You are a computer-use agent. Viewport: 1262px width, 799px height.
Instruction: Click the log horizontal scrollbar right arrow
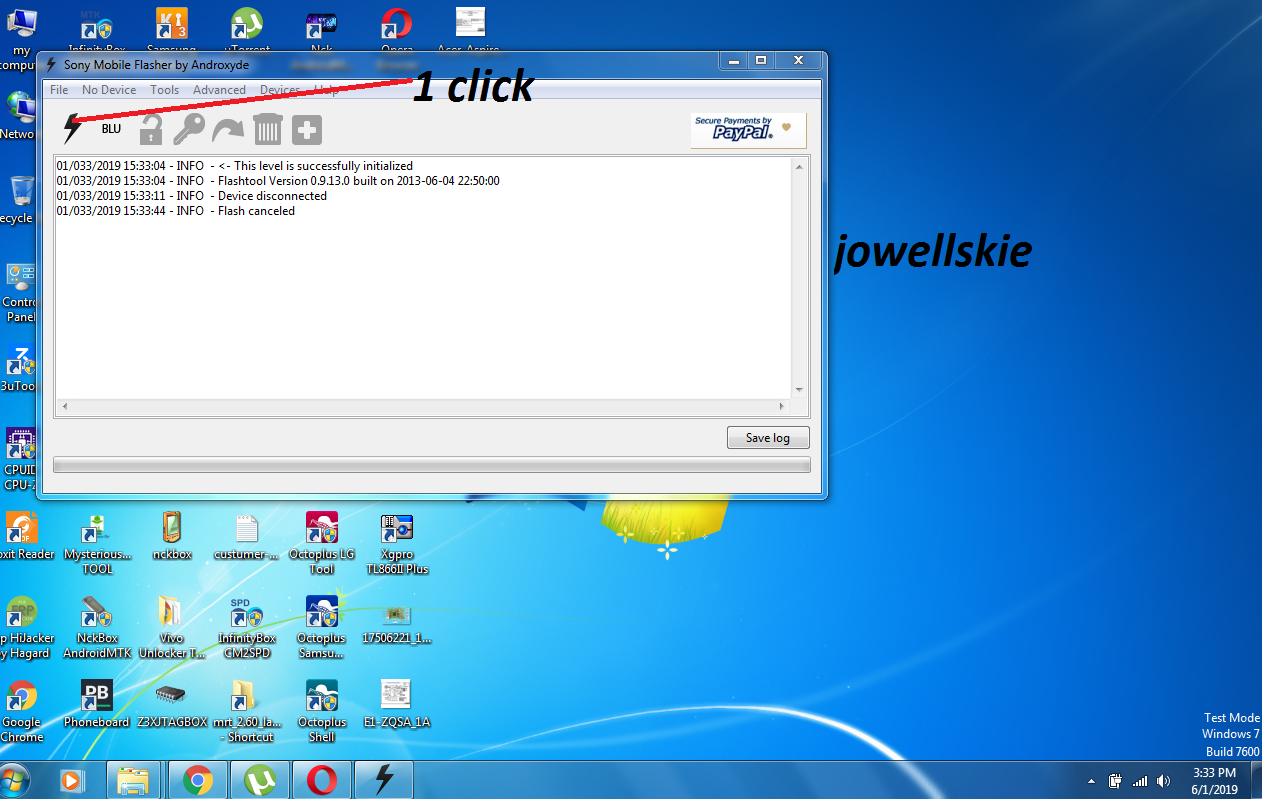pos(782,407)
